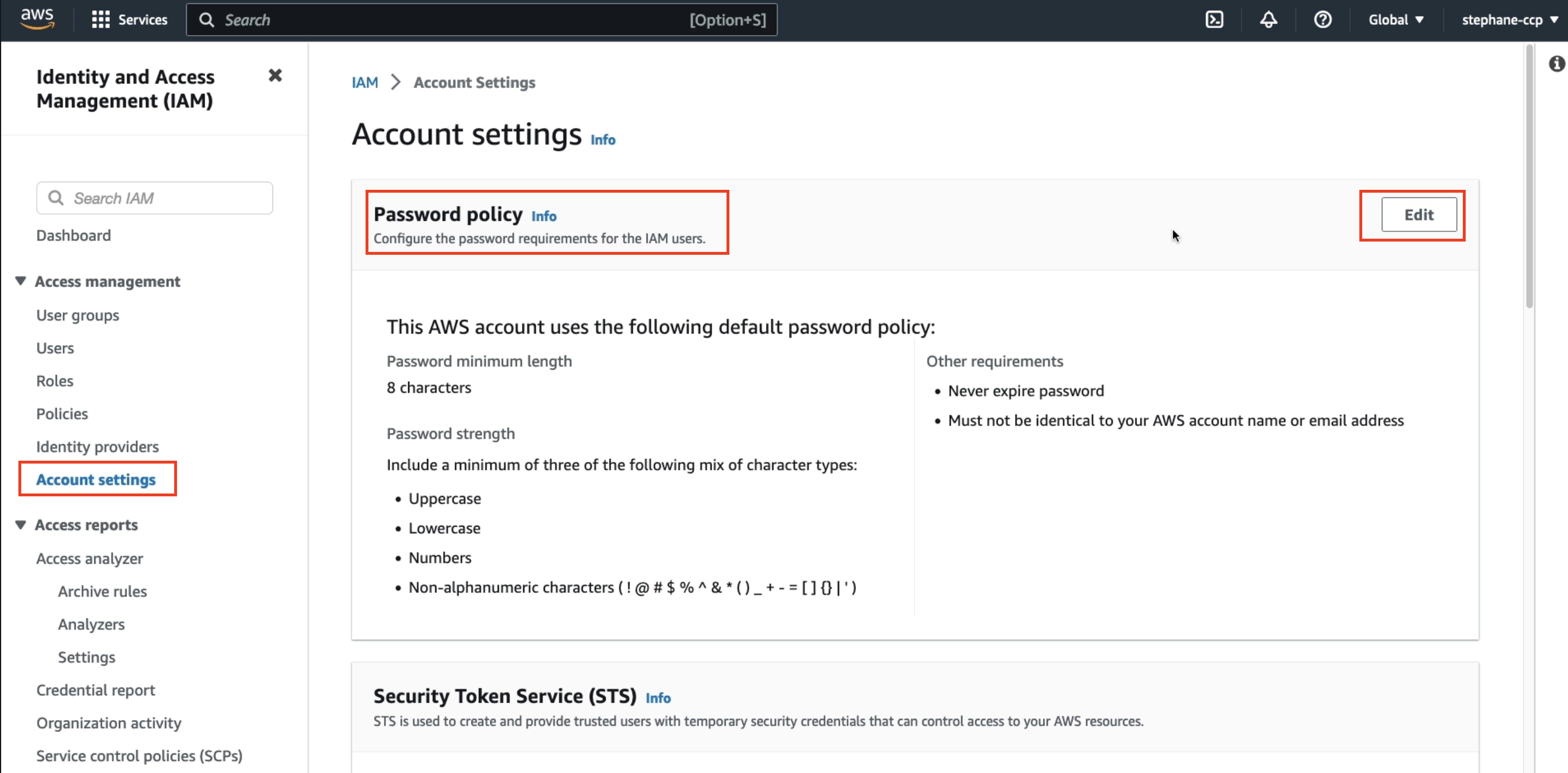This screenshot has height=773, width=1568.
Task: Open Access analyzer in sidebar
Action: 90,558
